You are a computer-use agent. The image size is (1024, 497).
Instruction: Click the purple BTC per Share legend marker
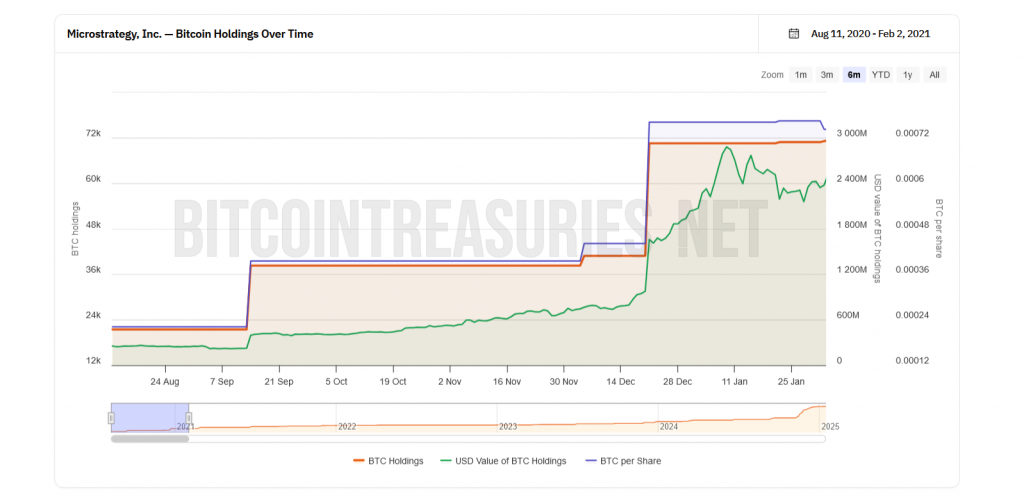click(x=590, y=461)
